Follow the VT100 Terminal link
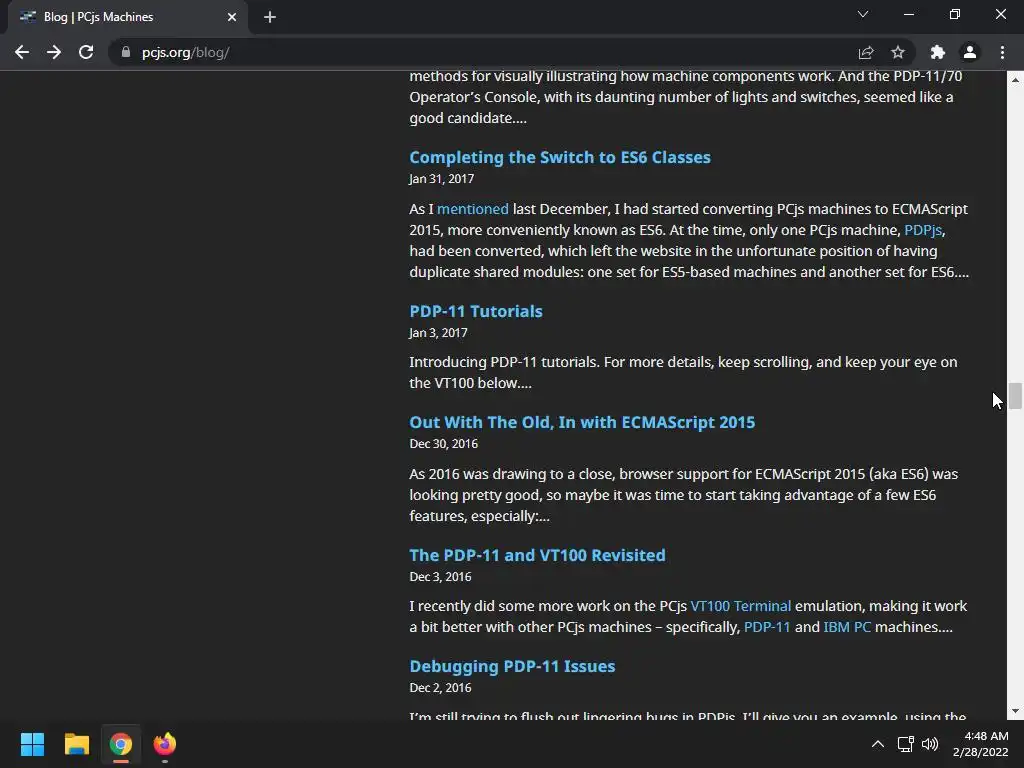This screenshot has height=768, width=1024. (x=741, y=606)
